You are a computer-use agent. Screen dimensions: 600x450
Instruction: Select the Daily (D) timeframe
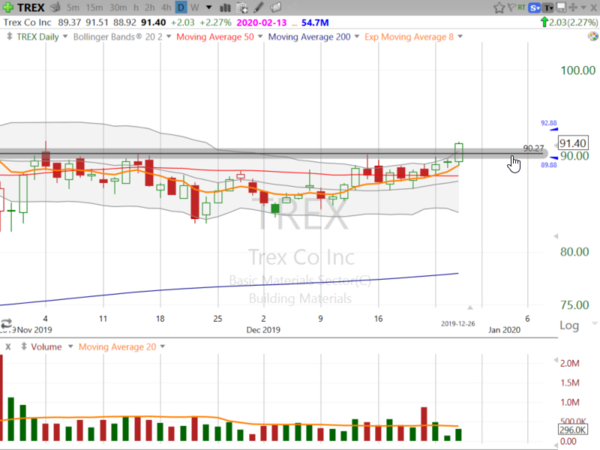pyautogui.click(x=181, y=7)
